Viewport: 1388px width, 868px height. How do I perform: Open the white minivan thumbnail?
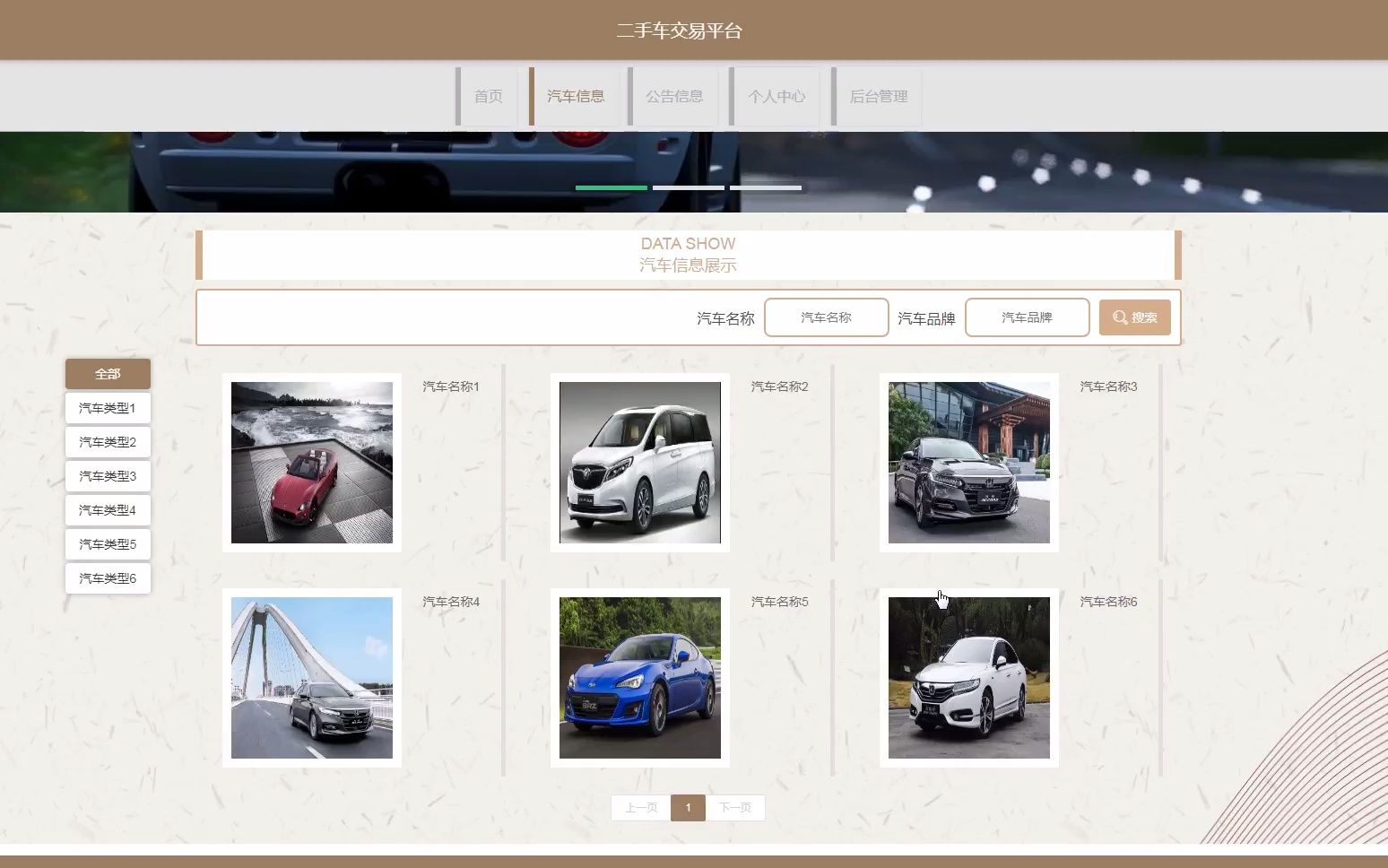pos(640,463)
